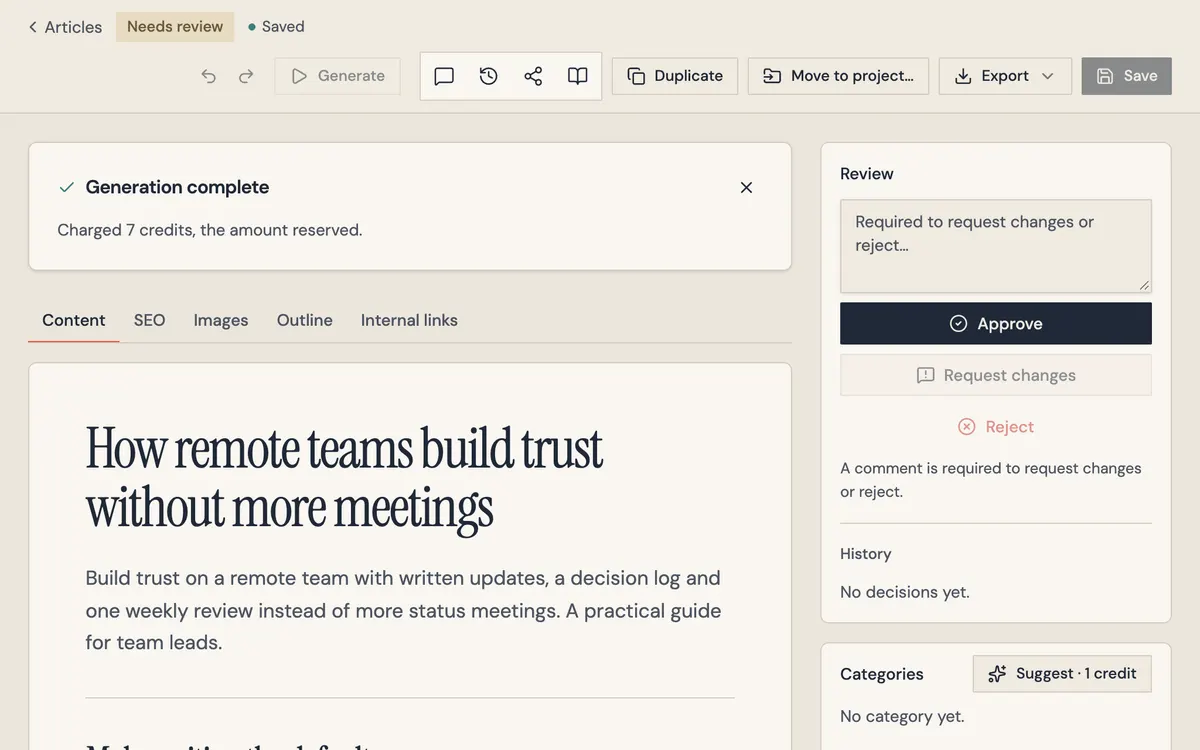The image size is (1200, 750).
Task: Click the History section label
Action: point(866,554)
